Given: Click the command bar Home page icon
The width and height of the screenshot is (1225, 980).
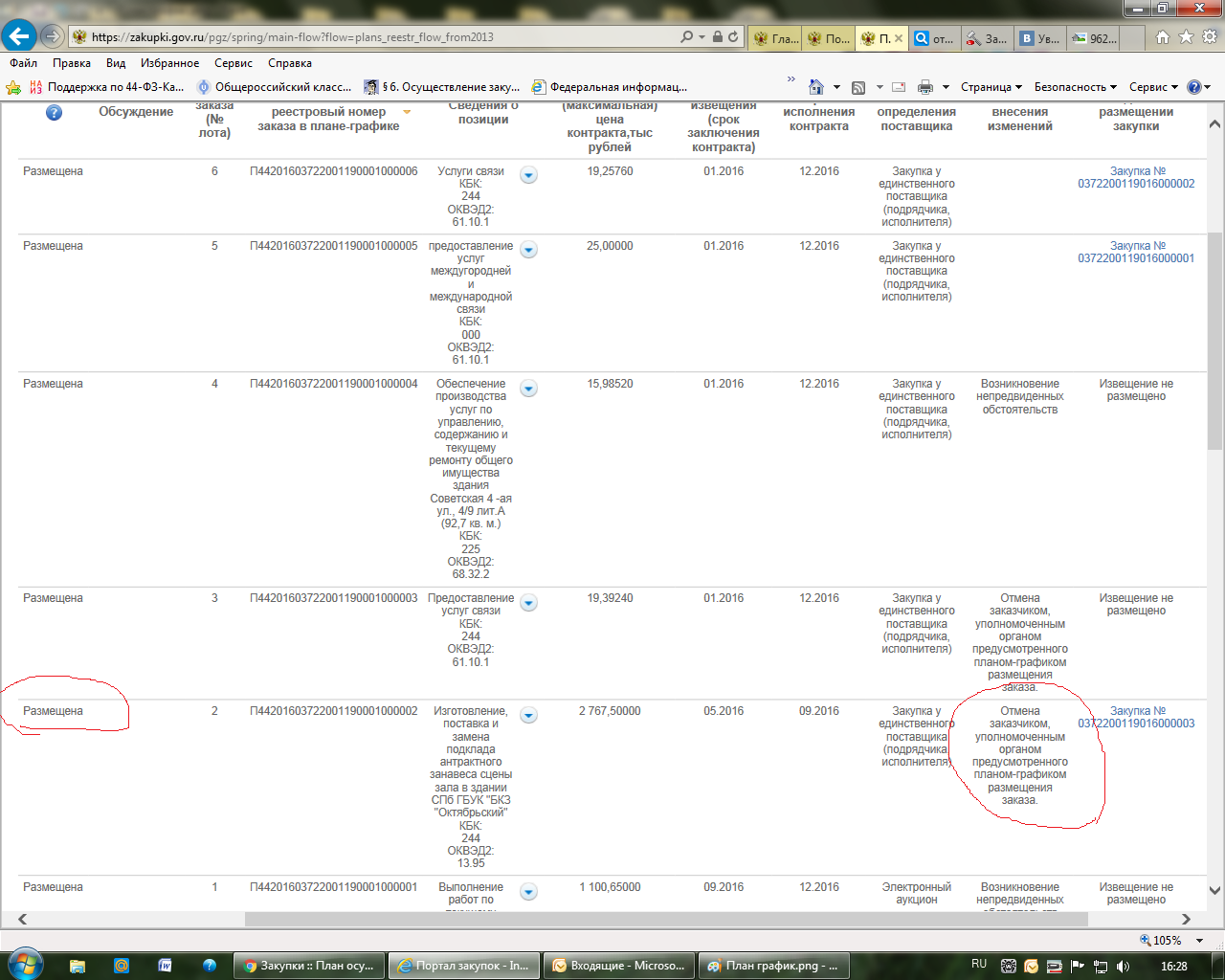Looking at the screenshot, I should point(815,87).
